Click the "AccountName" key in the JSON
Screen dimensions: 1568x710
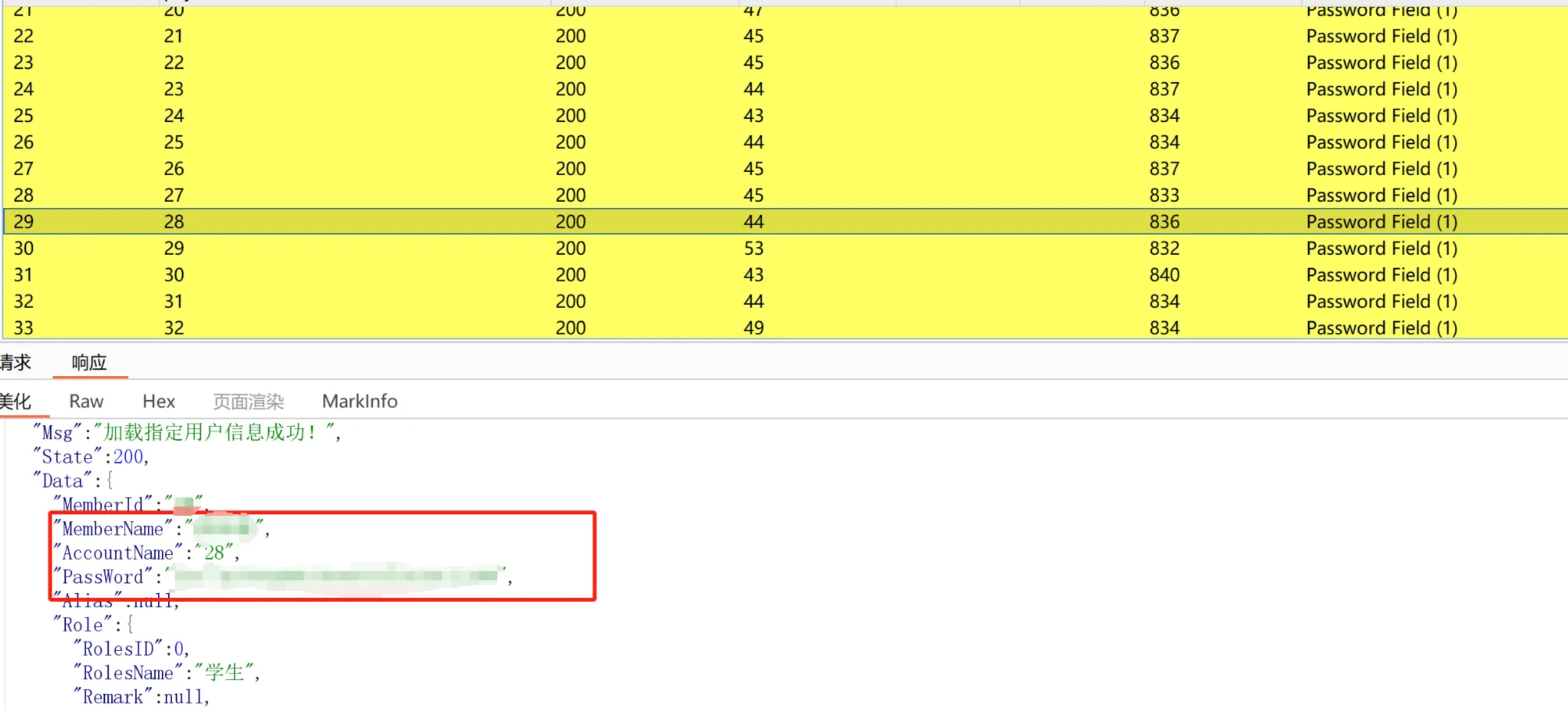pos(117,553)
